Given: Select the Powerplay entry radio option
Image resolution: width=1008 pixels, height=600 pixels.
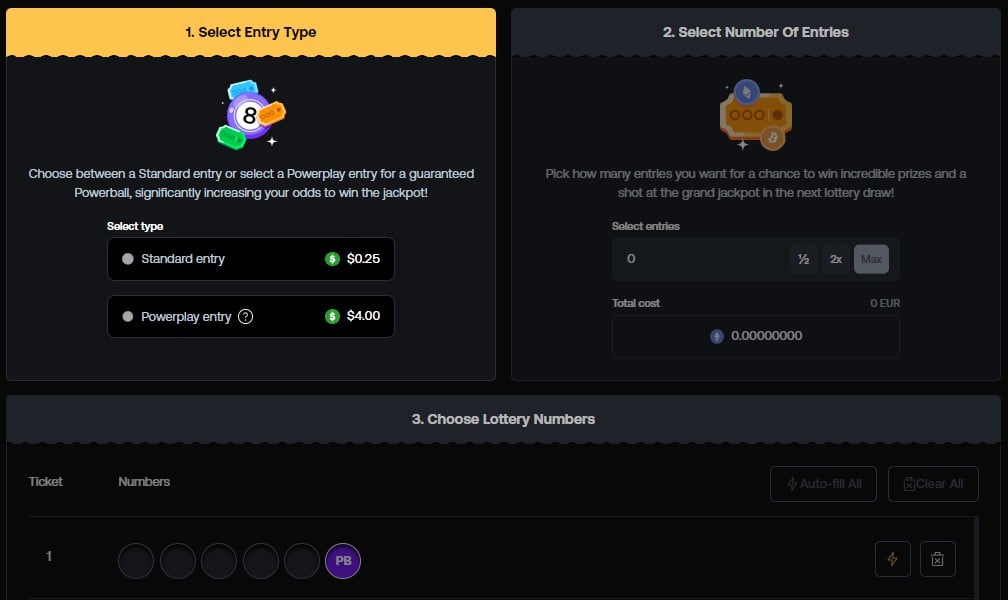Looking at the screenshot, I should (x=128, y=317).
